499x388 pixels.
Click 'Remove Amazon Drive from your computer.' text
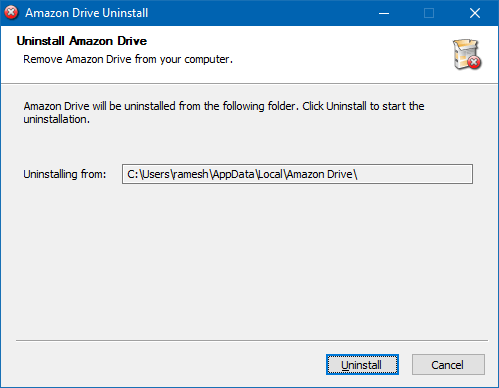(x=128, y=59)
